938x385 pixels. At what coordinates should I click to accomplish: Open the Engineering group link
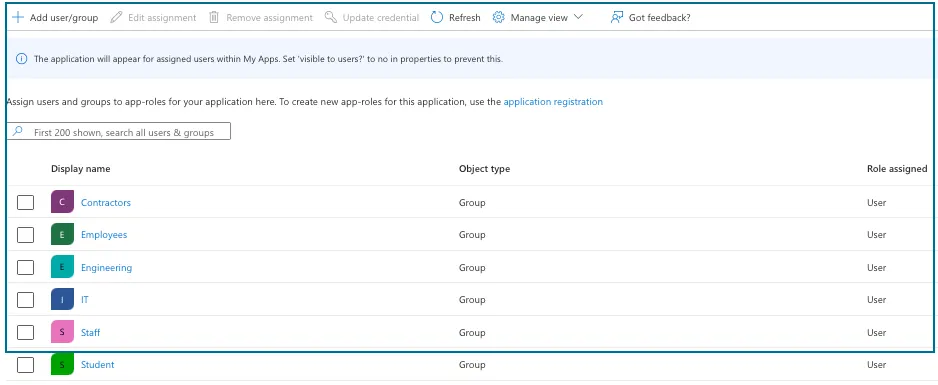click(106, 267)
